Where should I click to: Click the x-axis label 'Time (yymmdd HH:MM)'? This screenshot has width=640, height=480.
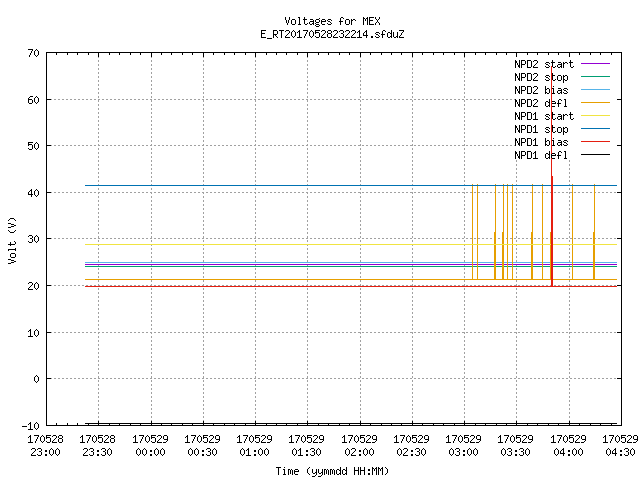(332, 471)
